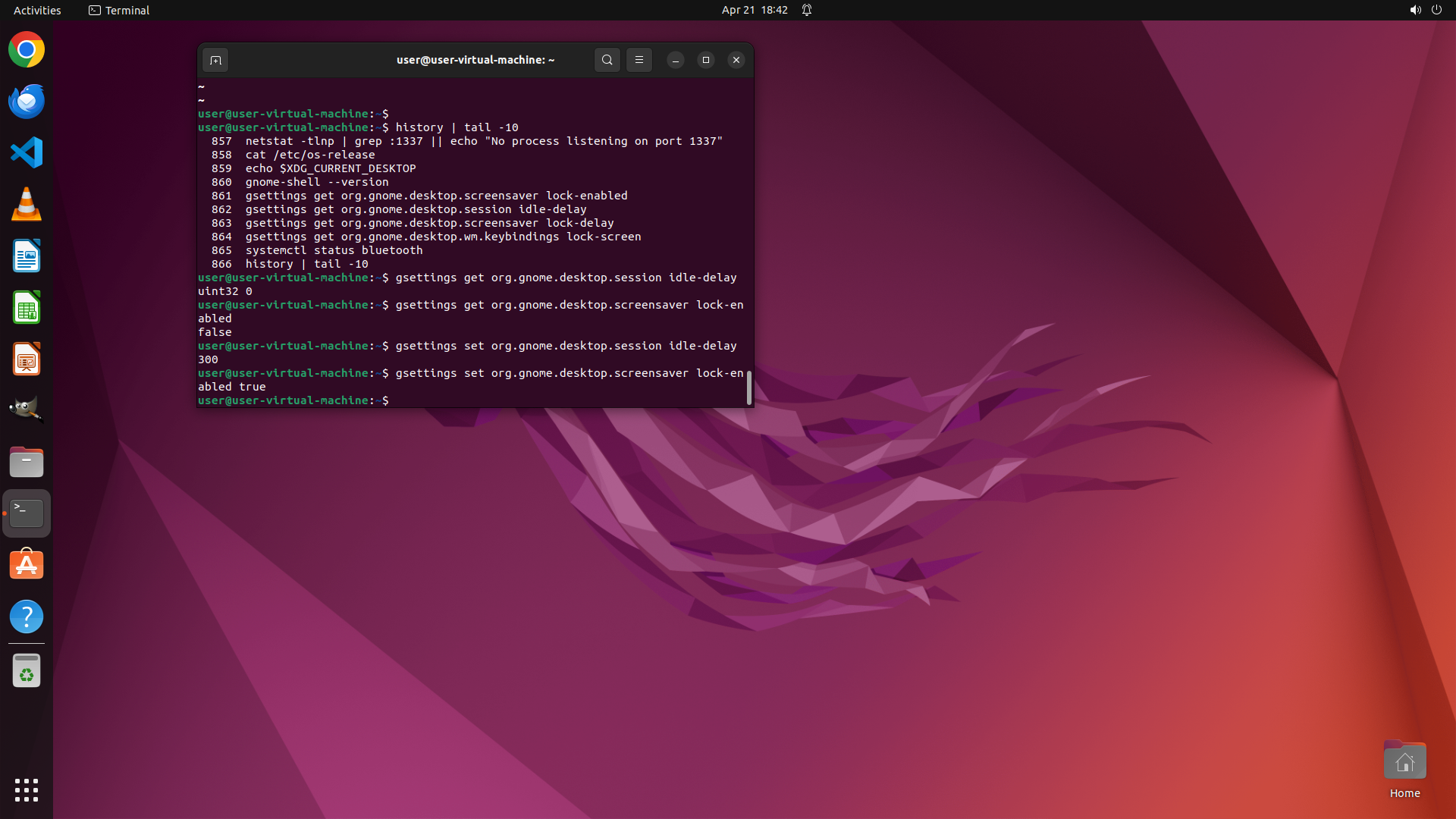
Task: Open LibreOffice Impress presentation app
Action: point(27,359)
